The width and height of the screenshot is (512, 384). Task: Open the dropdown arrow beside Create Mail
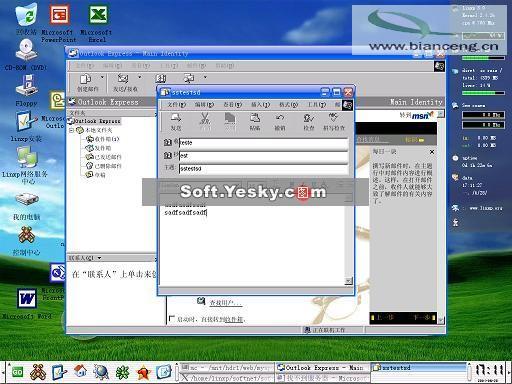(x=102, y=78)
